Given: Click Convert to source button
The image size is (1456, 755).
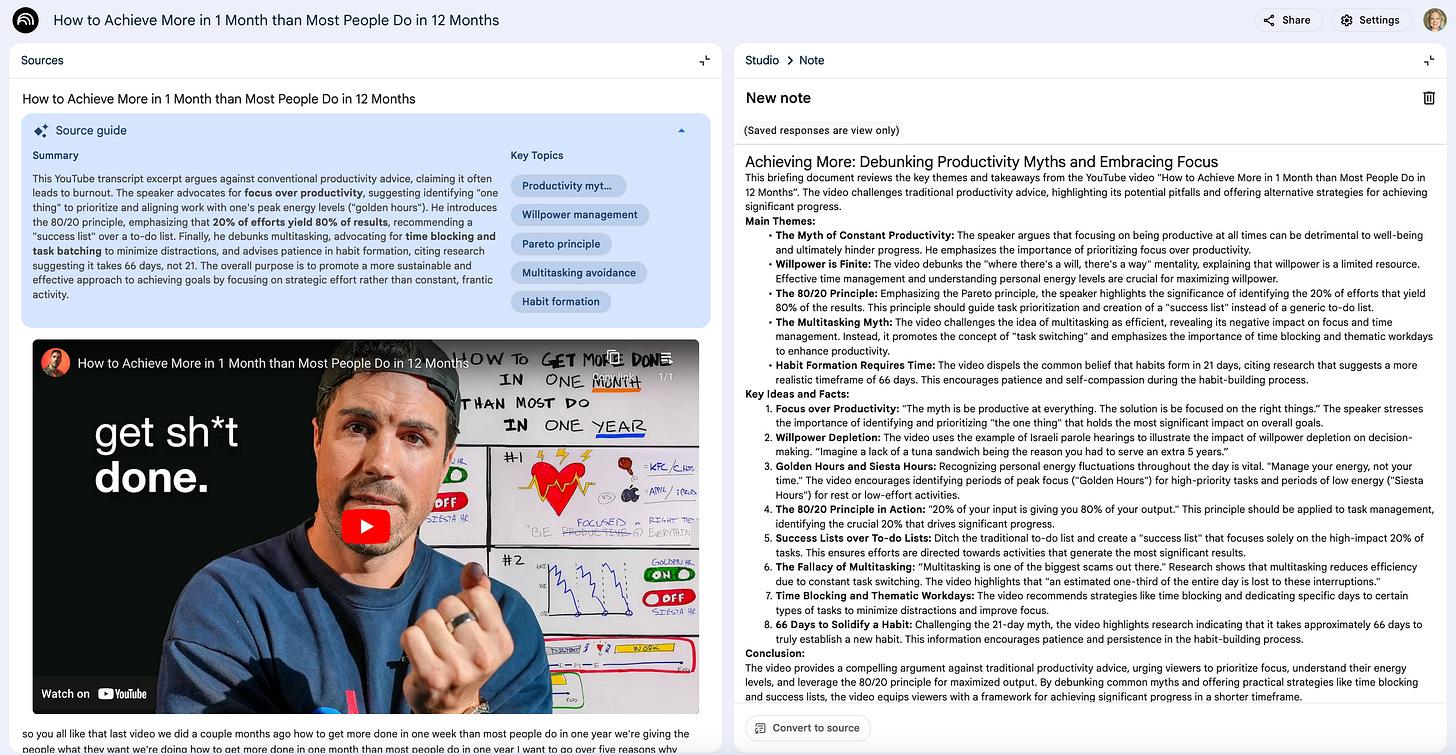Looking at the screenshot, I should (x=807, y=728).
